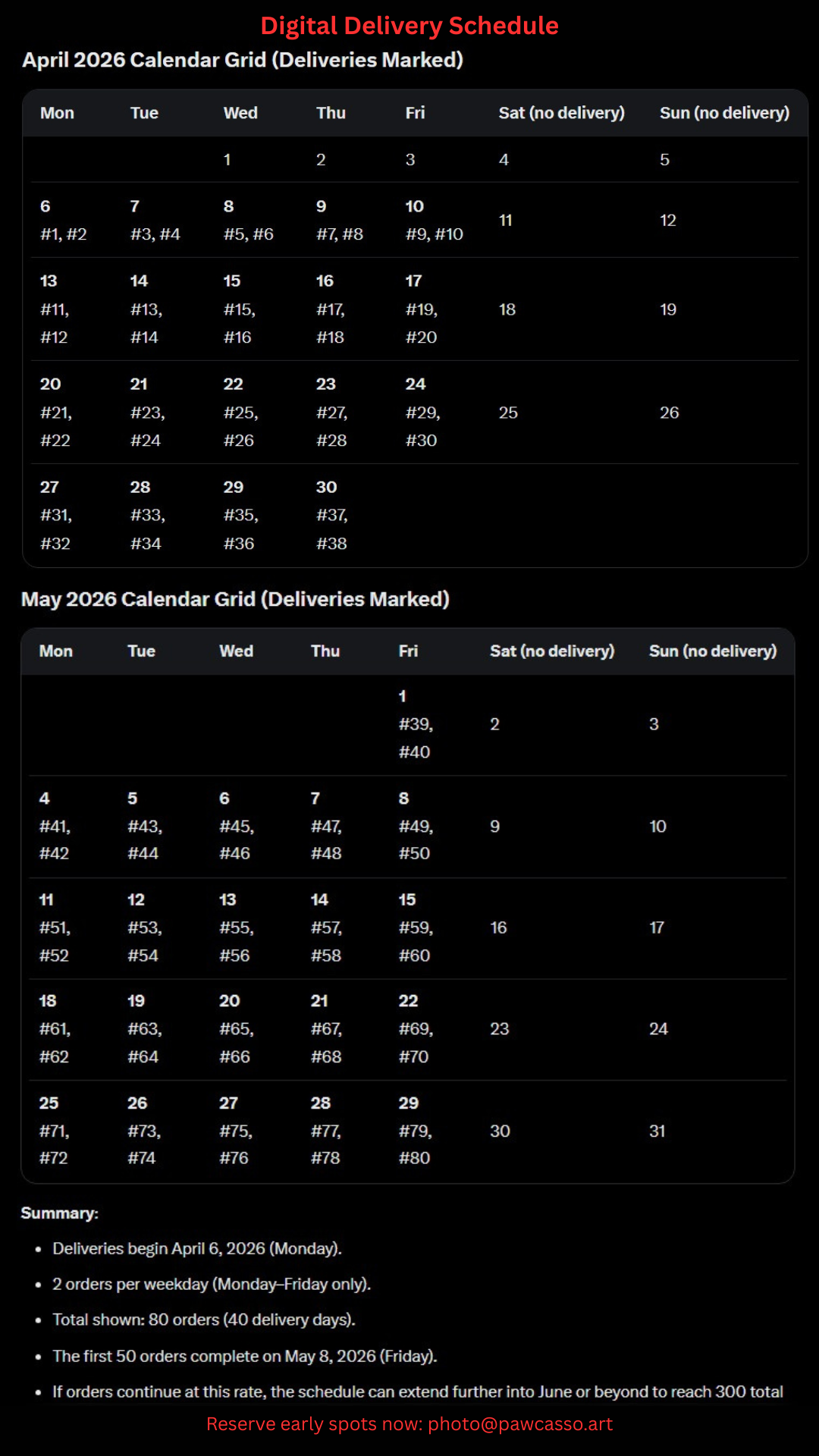Select May 8 cell showing #49, #50

(x=415, y=826)
